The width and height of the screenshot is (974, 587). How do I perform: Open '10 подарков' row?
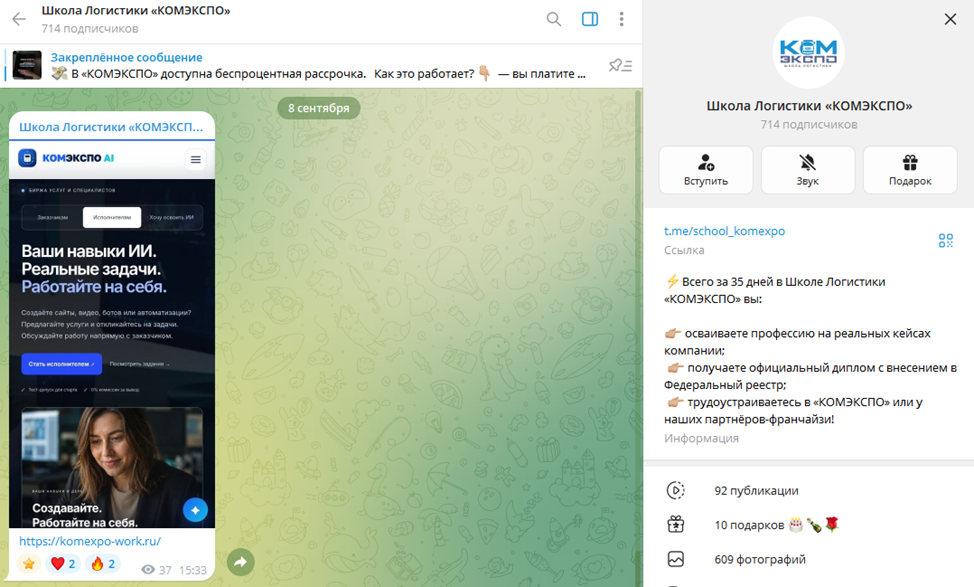coord(808,525)
